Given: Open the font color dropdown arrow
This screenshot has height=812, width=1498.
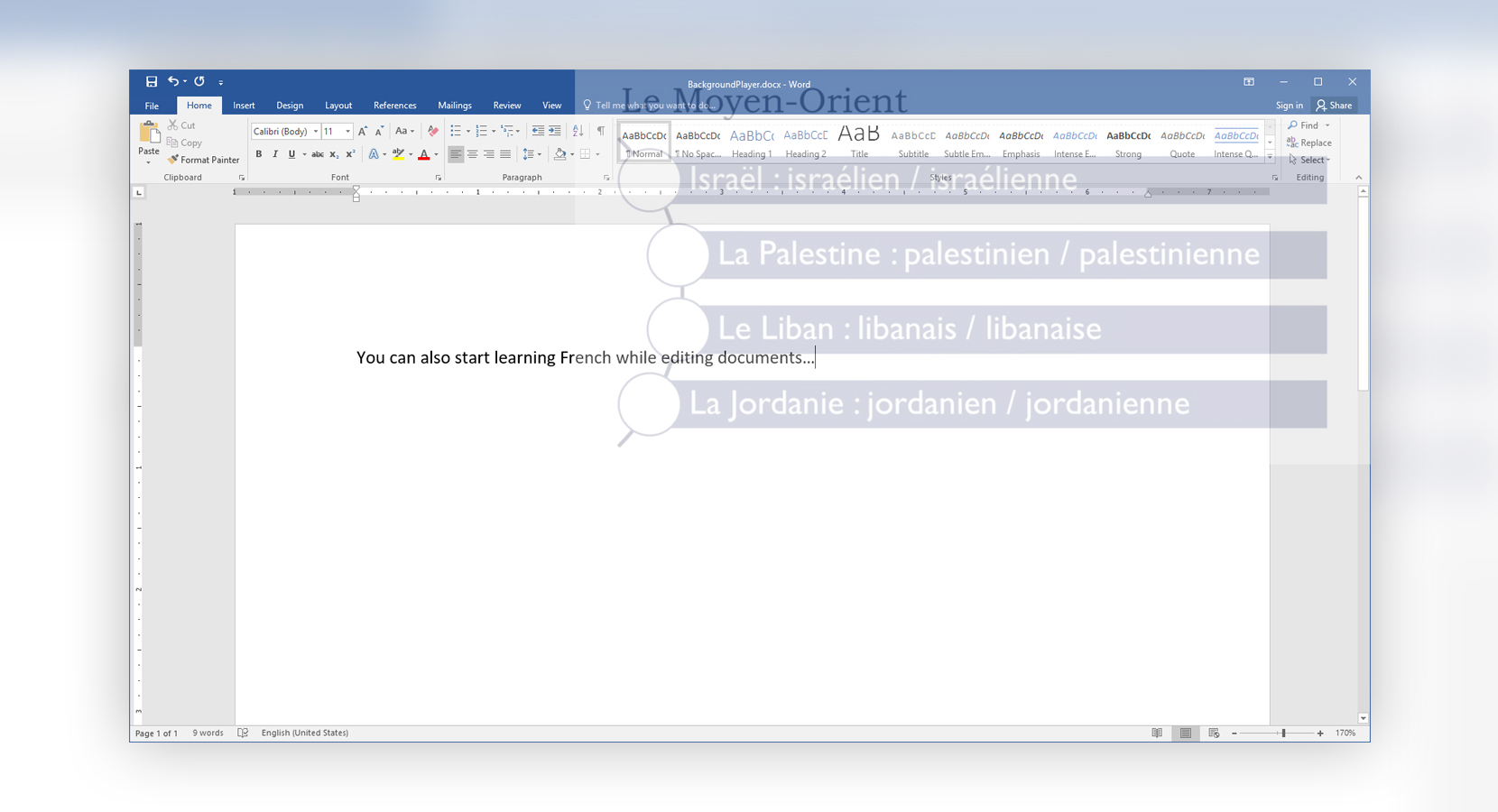Looking at the screenshot, I should tap(437, 154).
